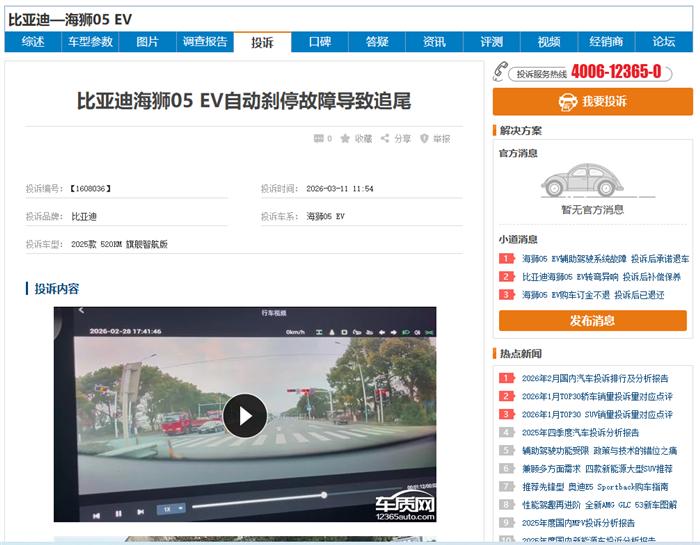The image size is (700, 545).
Task: Select the 经销商 tab
Action: (x=606, y=42)
